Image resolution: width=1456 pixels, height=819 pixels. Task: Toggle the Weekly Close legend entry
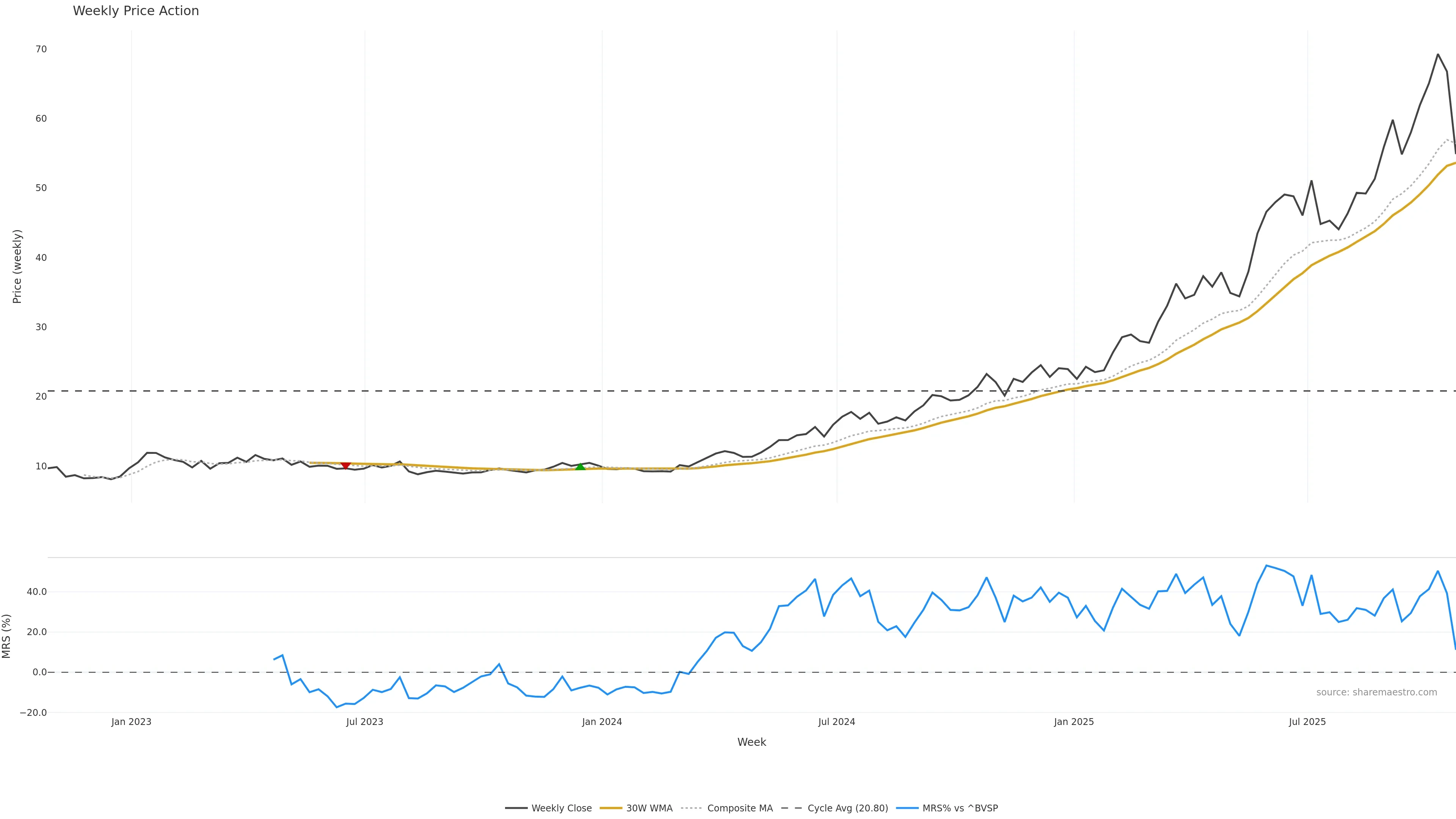(561, 808)
